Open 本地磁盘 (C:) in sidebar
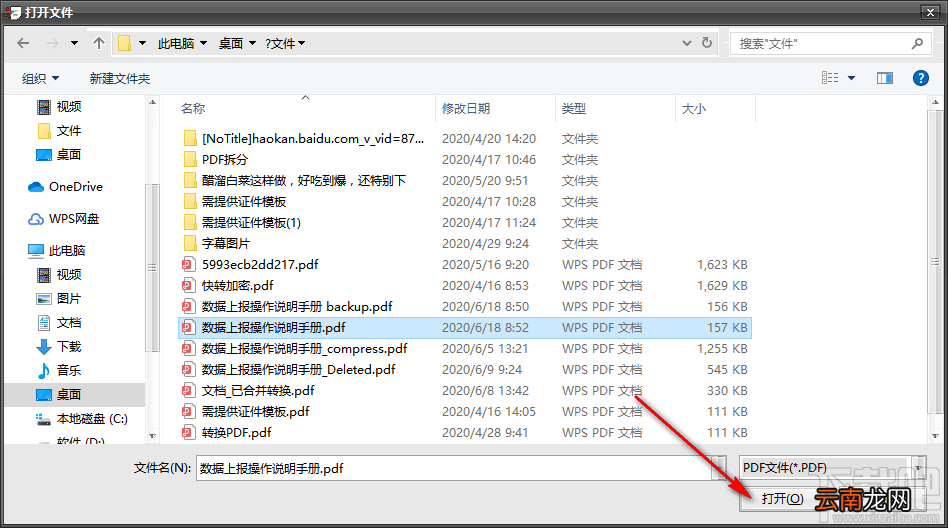948x528 pixels. [x=82, y=419]
